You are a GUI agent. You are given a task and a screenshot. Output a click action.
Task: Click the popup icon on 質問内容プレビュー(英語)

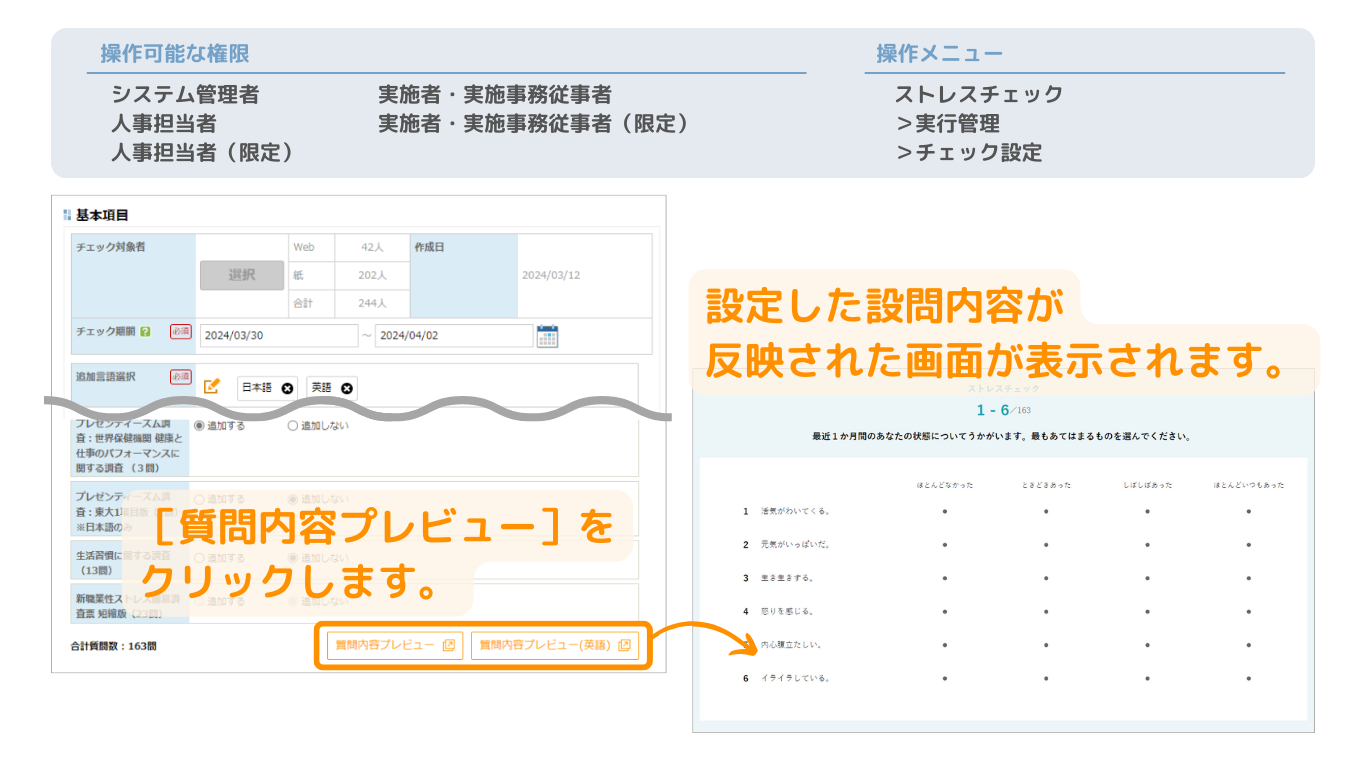pos(625,645)
